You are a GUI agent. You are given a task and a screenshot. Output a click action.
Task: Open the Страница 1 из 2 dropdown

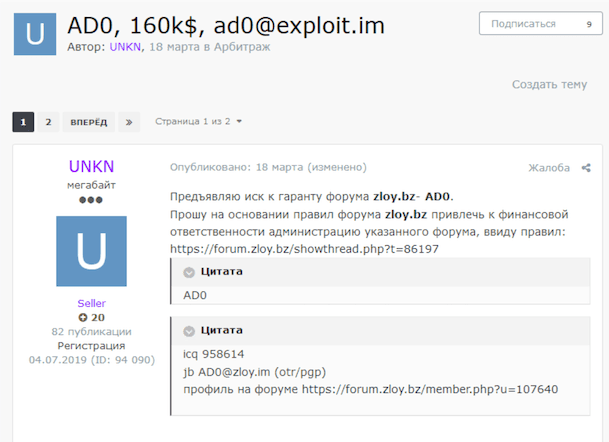coord(198,122)
